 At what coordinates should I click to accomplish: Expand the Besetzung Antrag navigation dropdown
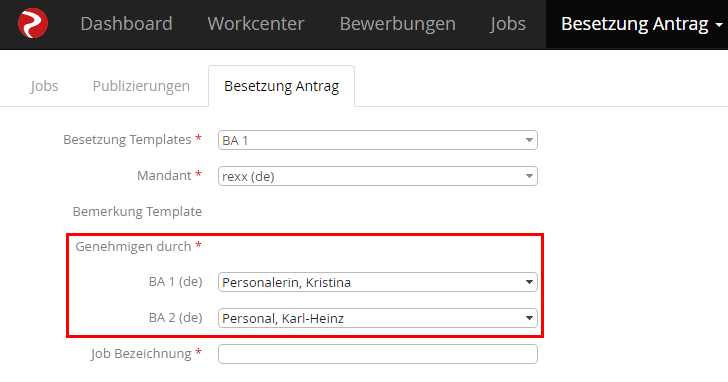click(637, 24)
